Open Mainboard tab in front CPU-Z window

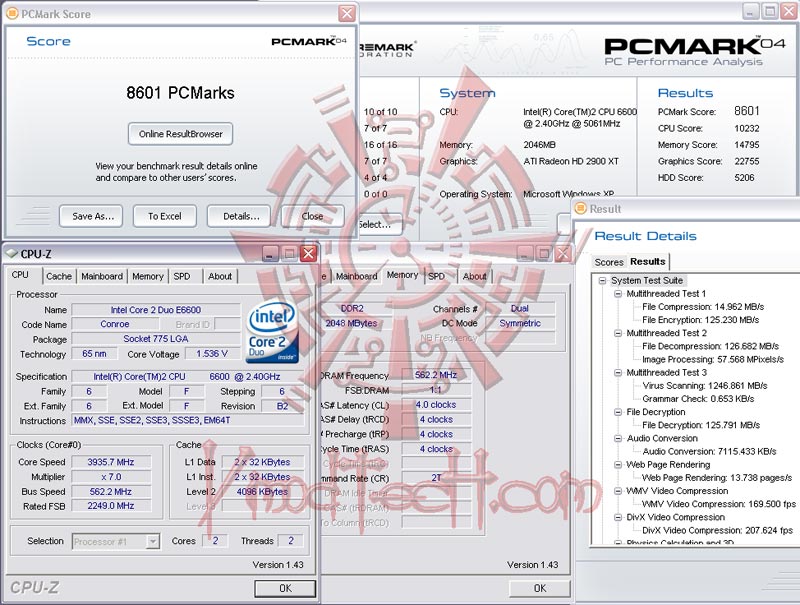click(102, 276)
